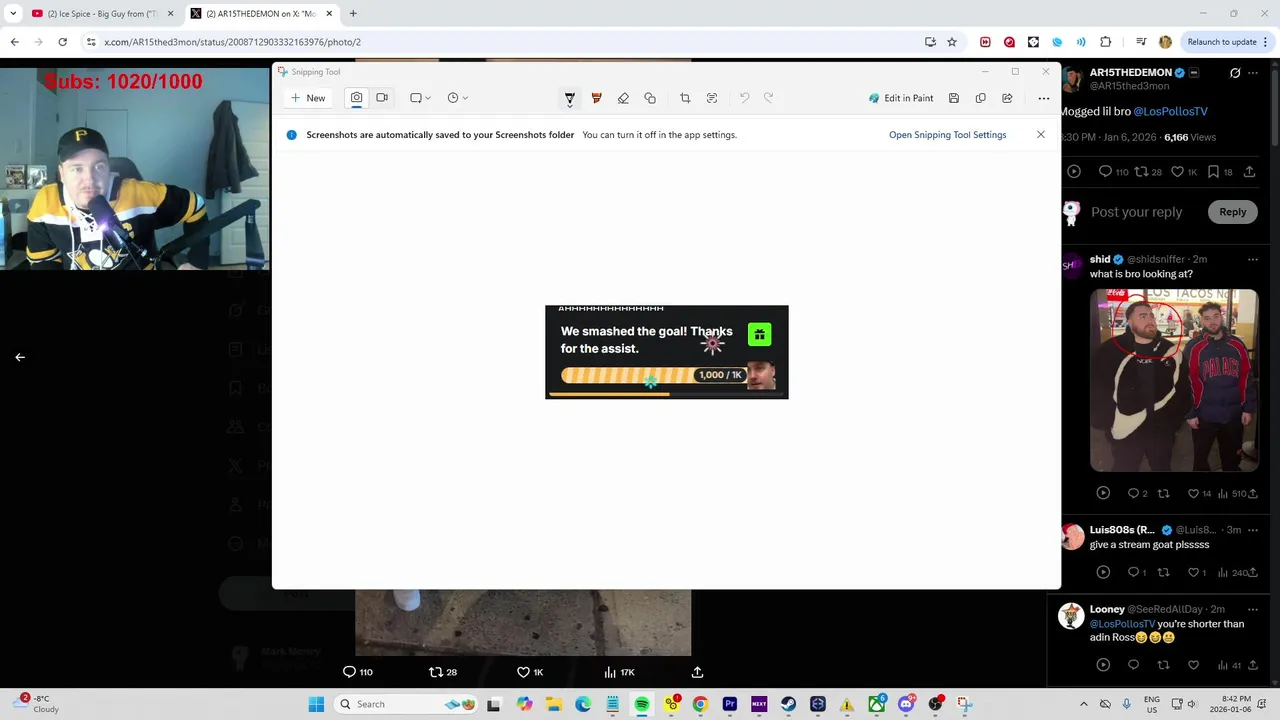Screen dimensions: 1280x720
Task: Go back in the browser
Action: point(14,42)
